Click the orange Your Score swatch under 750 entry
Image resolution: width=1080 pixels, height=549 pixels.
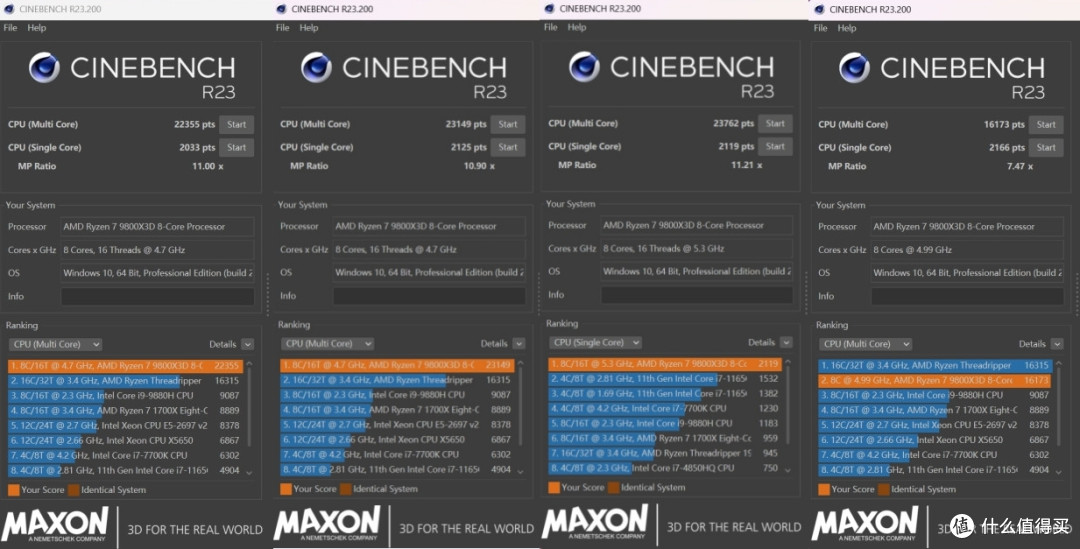554,487
